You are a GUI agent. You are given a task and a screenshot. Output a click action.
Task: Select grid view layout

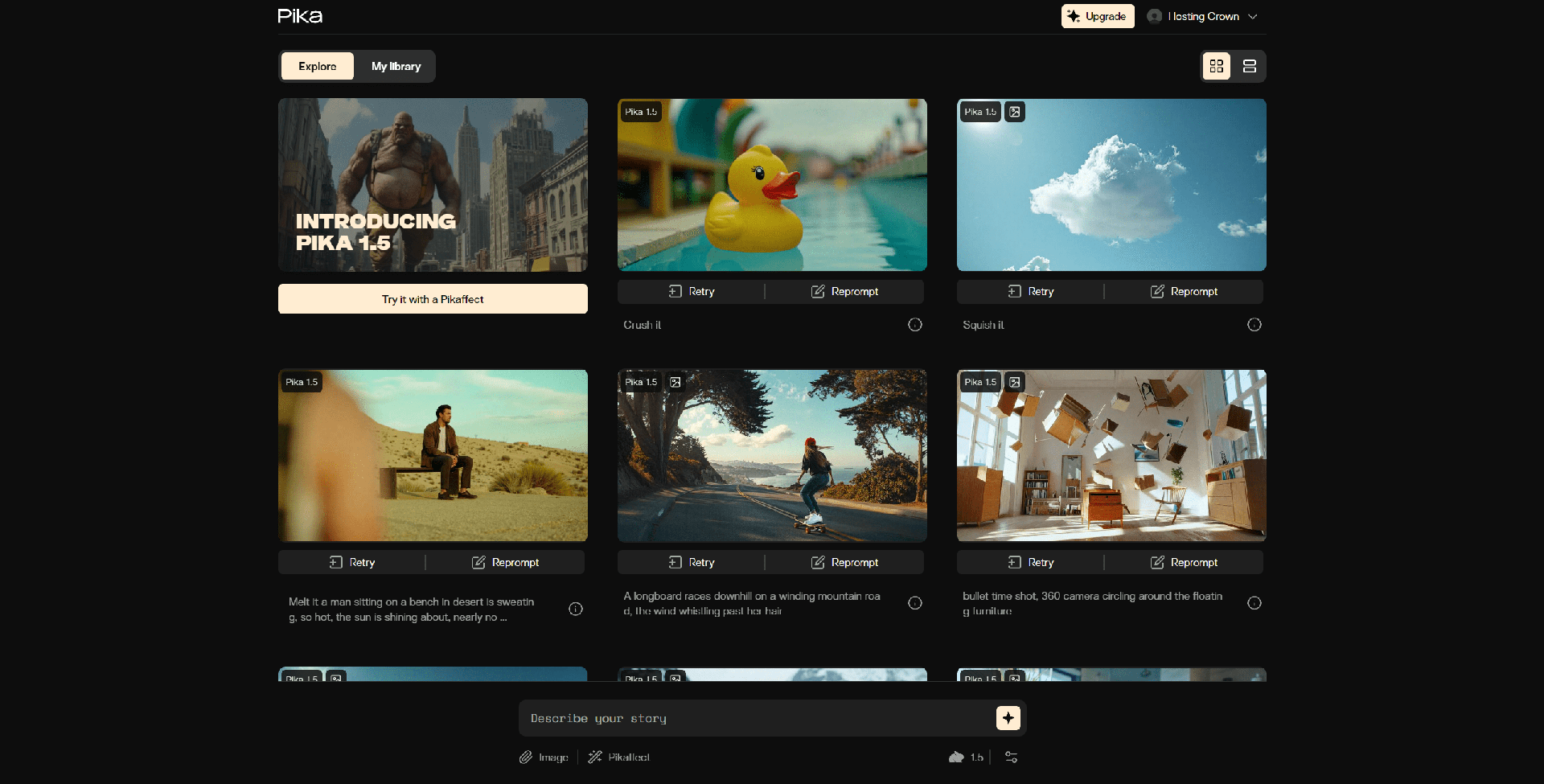1217,66
